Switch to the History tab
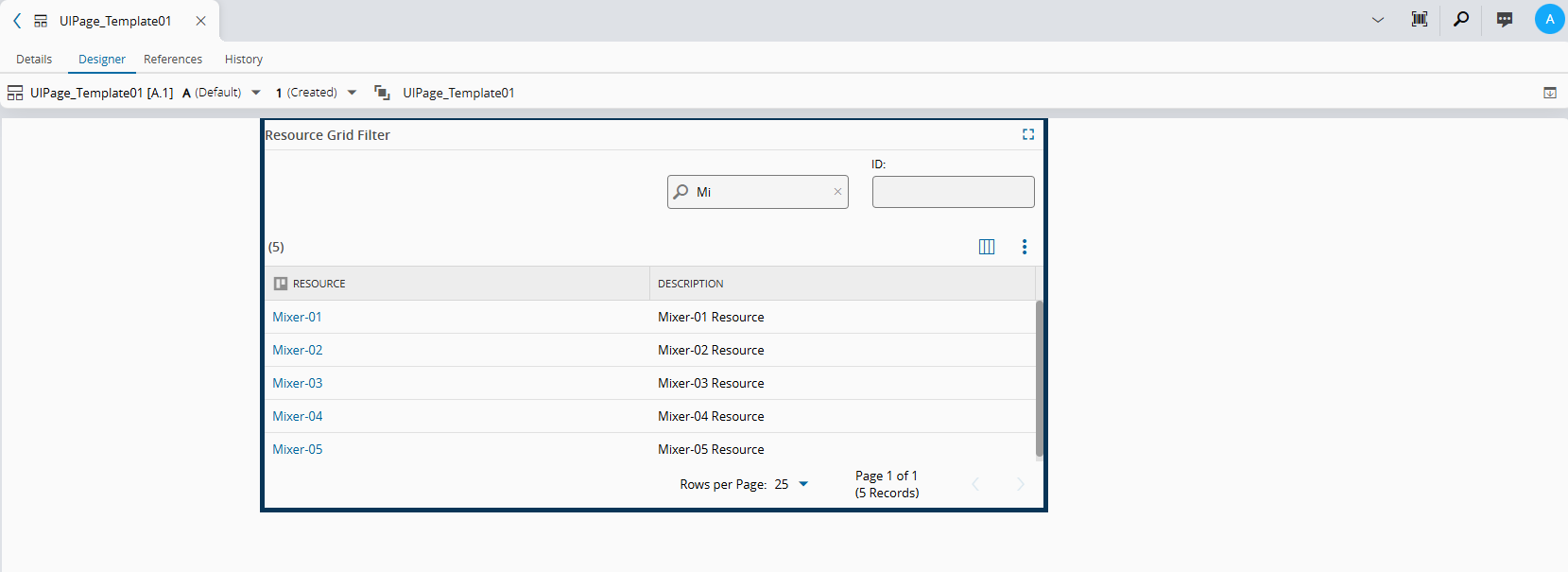 coord(244,59)
